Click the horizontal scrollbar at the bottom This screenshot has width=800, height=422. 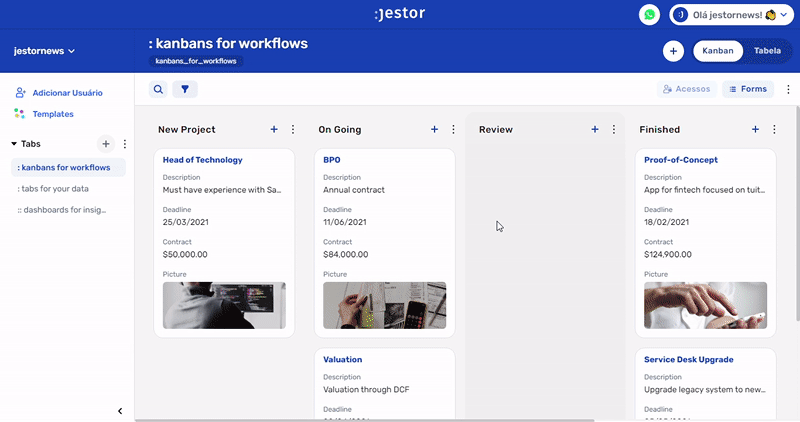(364, 420)
